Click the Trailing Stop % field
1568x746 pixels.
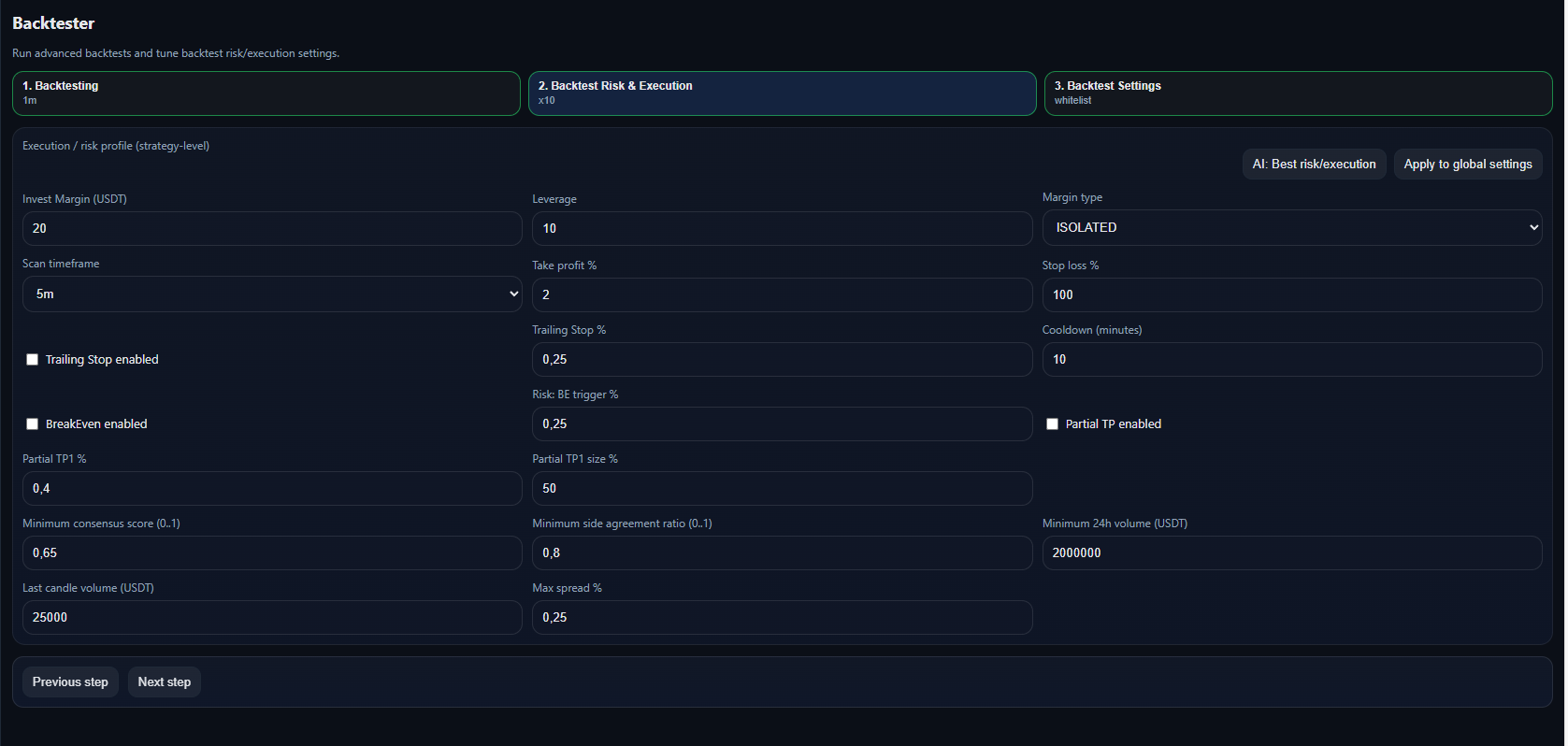tap(783, 360)
